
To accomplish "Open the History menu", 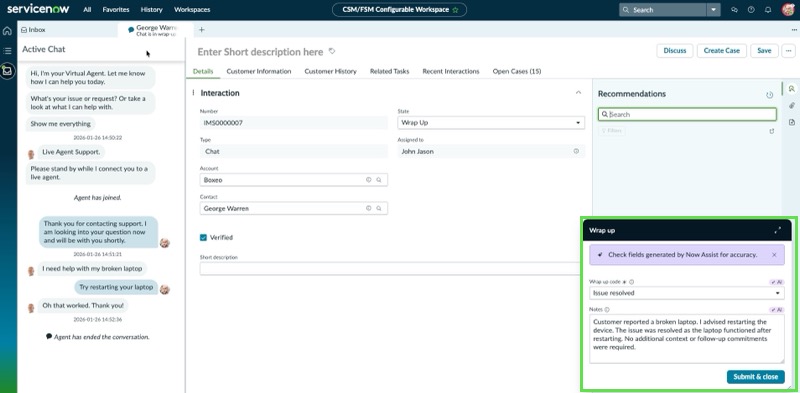I will 152,10.
